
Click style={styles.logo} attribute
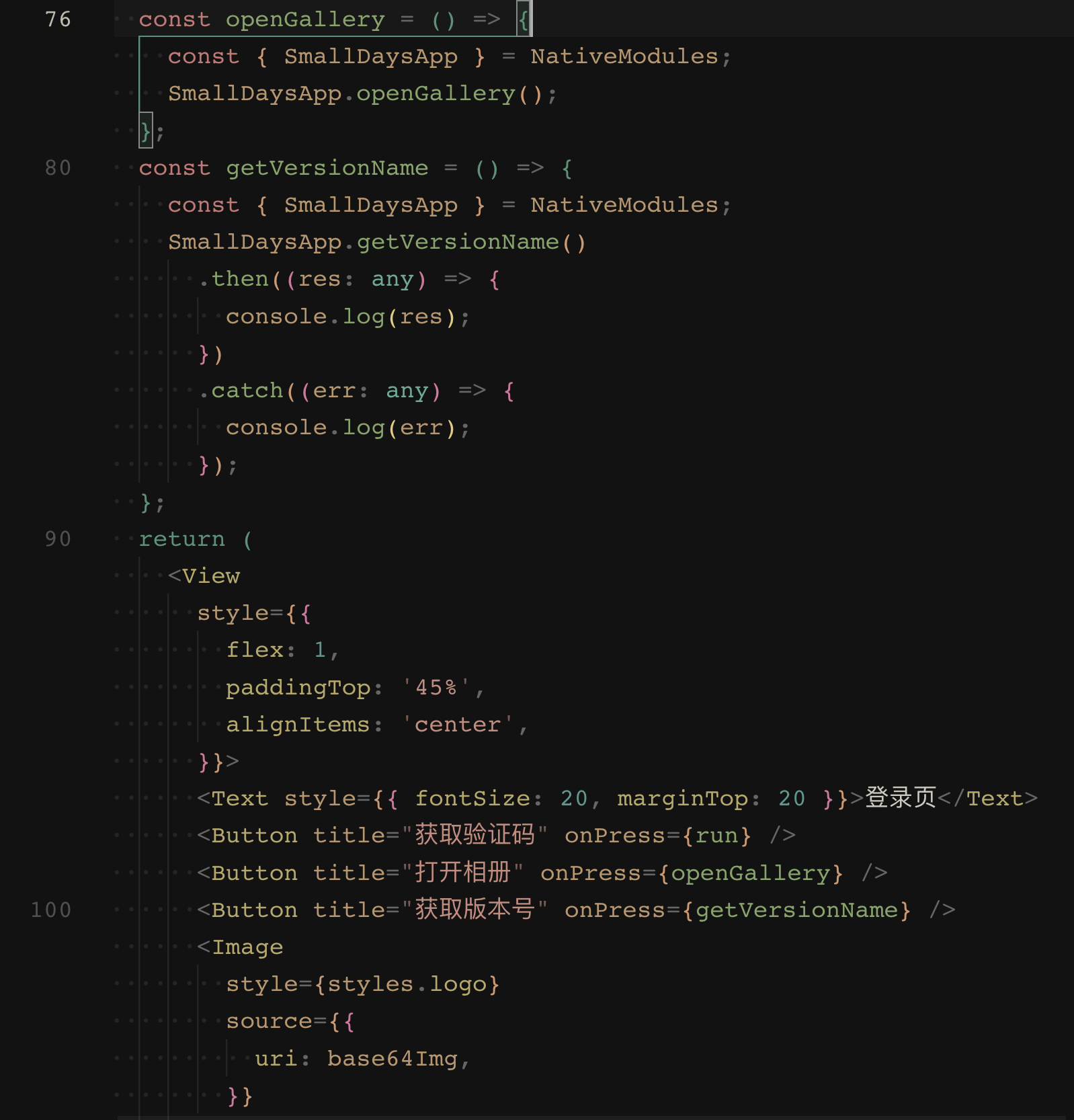363,984
